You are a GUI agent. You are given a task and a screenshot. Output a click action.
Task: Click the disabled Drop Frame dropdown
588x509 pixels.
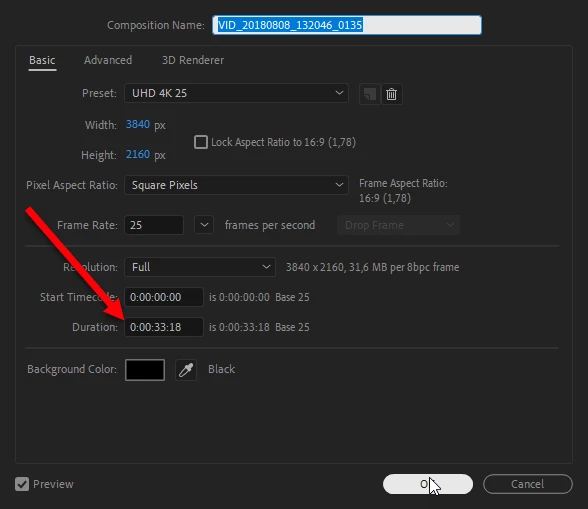click(398, 225)
